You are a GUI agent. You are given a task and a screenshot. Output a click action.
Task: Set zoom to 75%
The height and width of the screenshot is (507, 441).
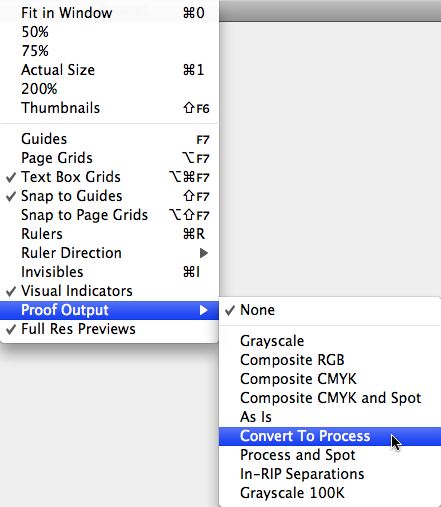pos(109,51)
